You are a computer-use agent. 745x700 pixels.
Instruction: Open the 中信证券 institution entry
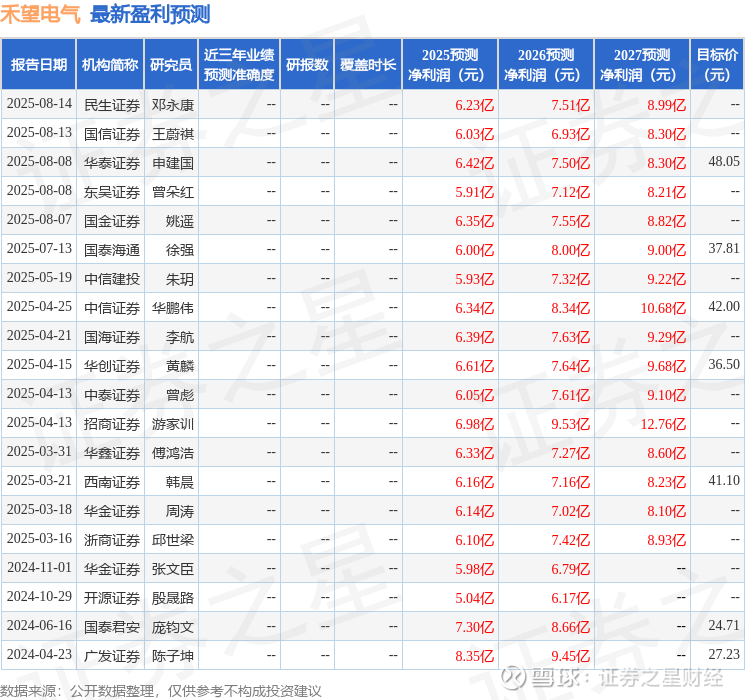112,308
